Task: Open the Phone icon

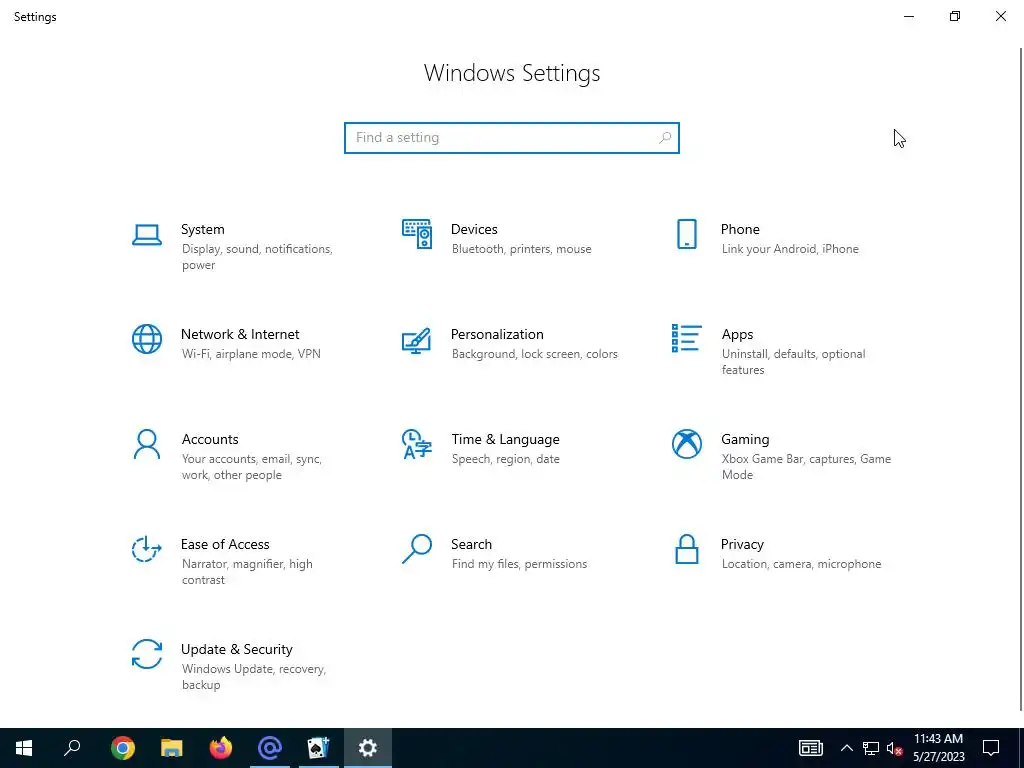Action: coord(686,234)
